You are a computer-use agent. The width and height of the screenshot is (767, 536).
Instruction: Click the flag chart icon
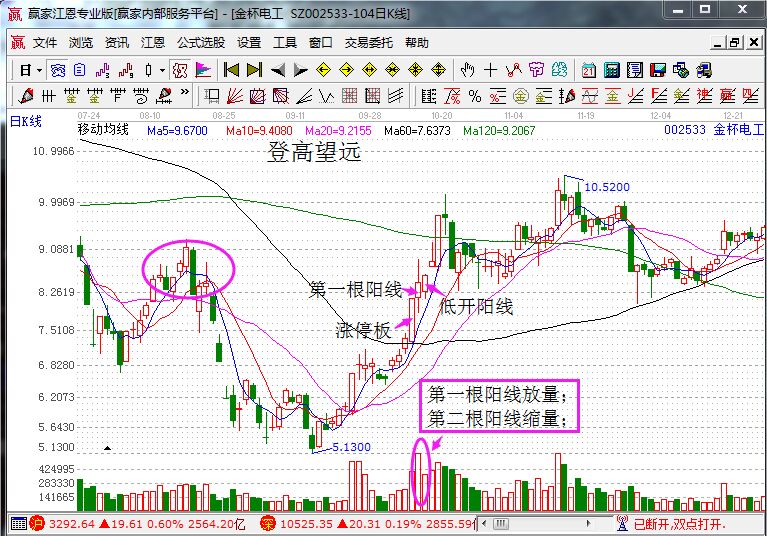coord(203,70)
